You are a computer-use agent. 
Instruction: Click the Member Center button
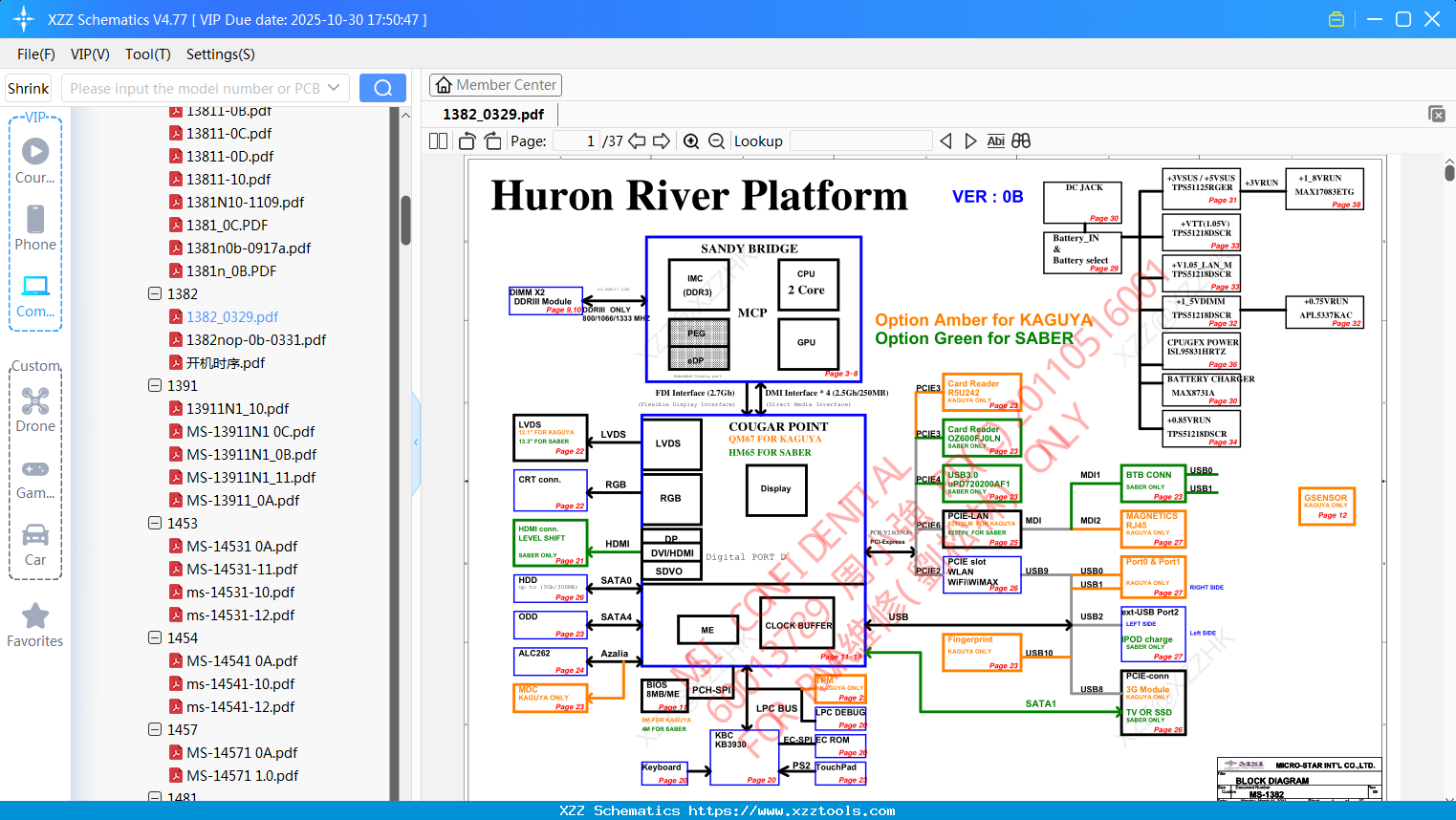(495, 85)
